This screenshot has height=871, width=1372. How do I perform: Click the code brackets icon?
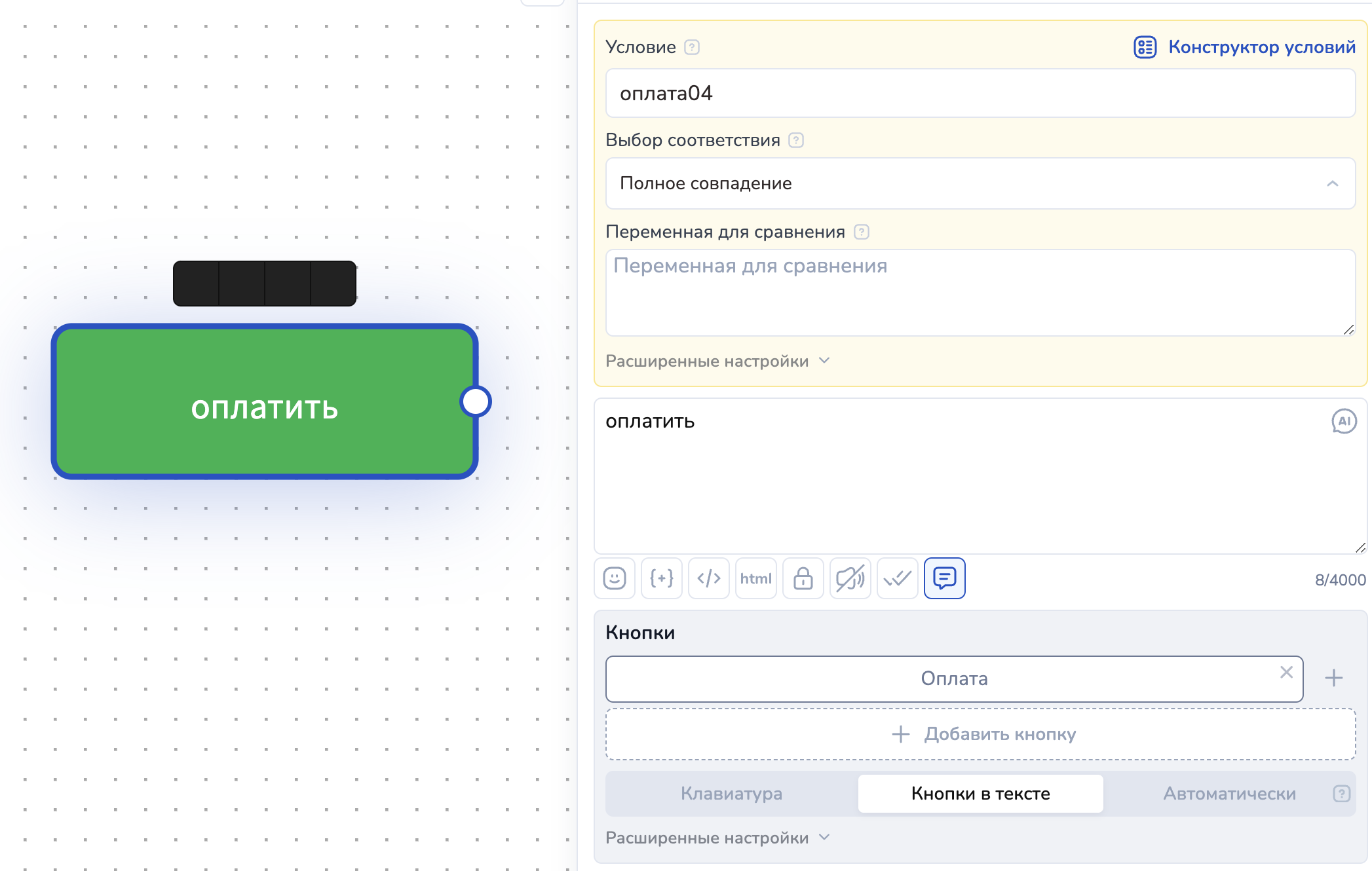pos(708,578)
